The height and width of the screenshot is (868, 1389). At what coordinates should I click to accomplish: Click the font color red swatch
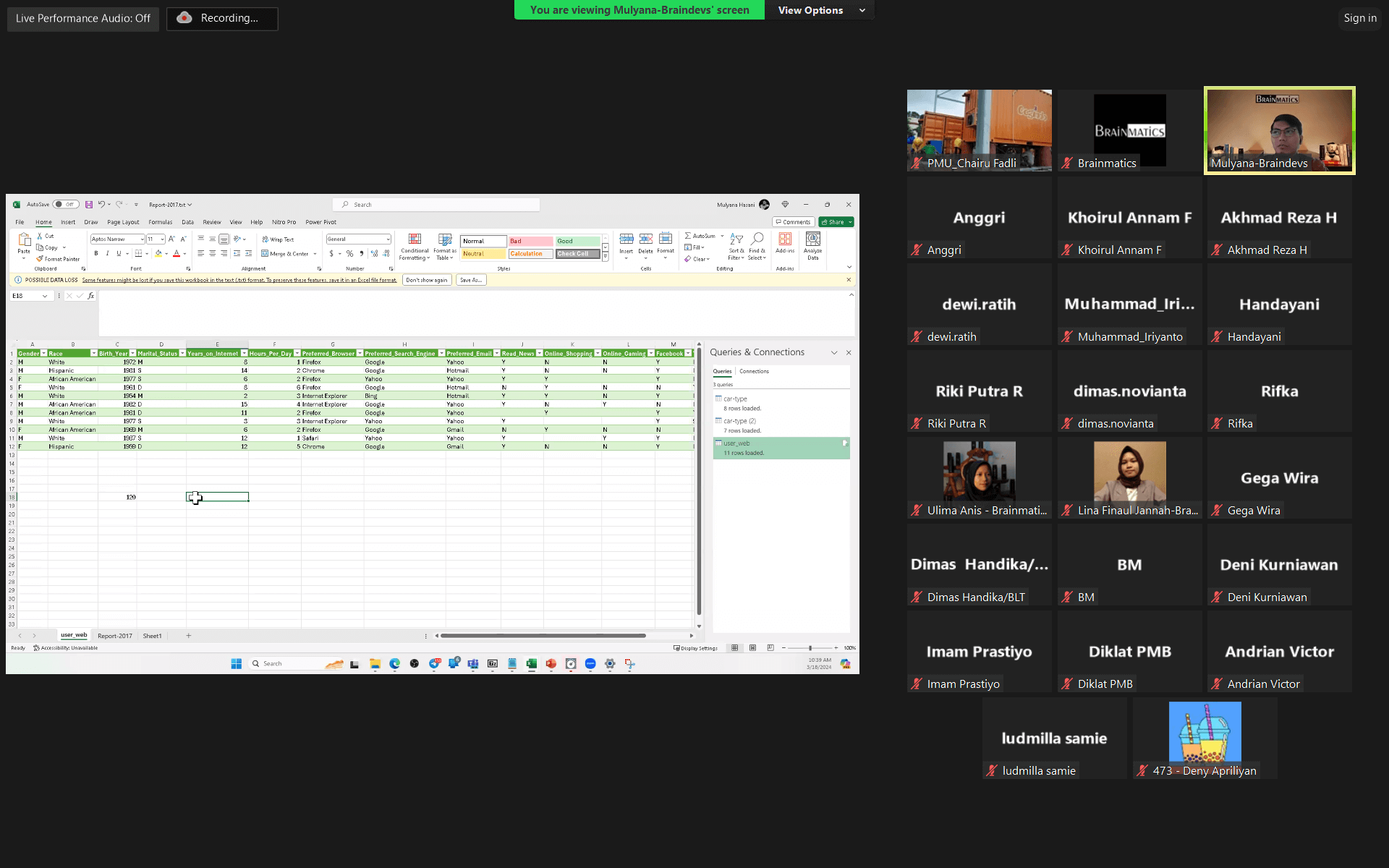click(177, 254)
